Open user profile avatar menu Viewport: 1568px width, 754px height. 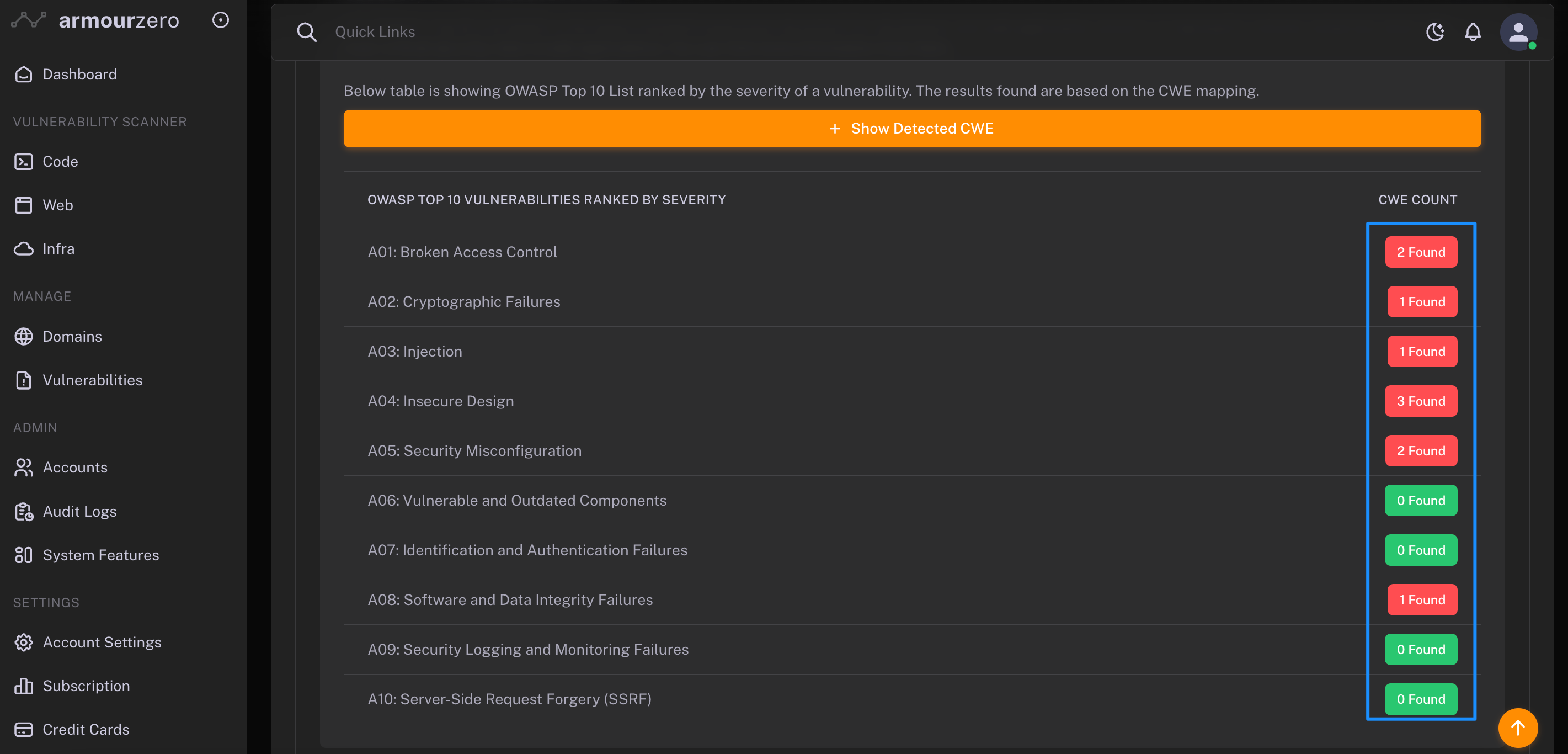point(1518,31)
